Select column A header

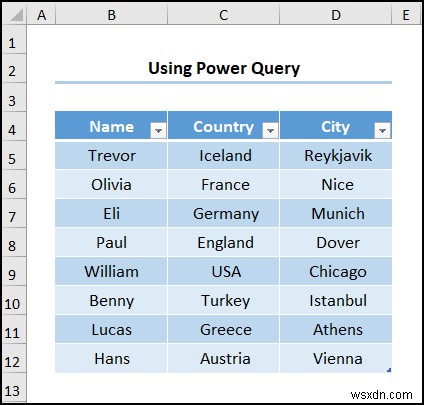point(42,15)
